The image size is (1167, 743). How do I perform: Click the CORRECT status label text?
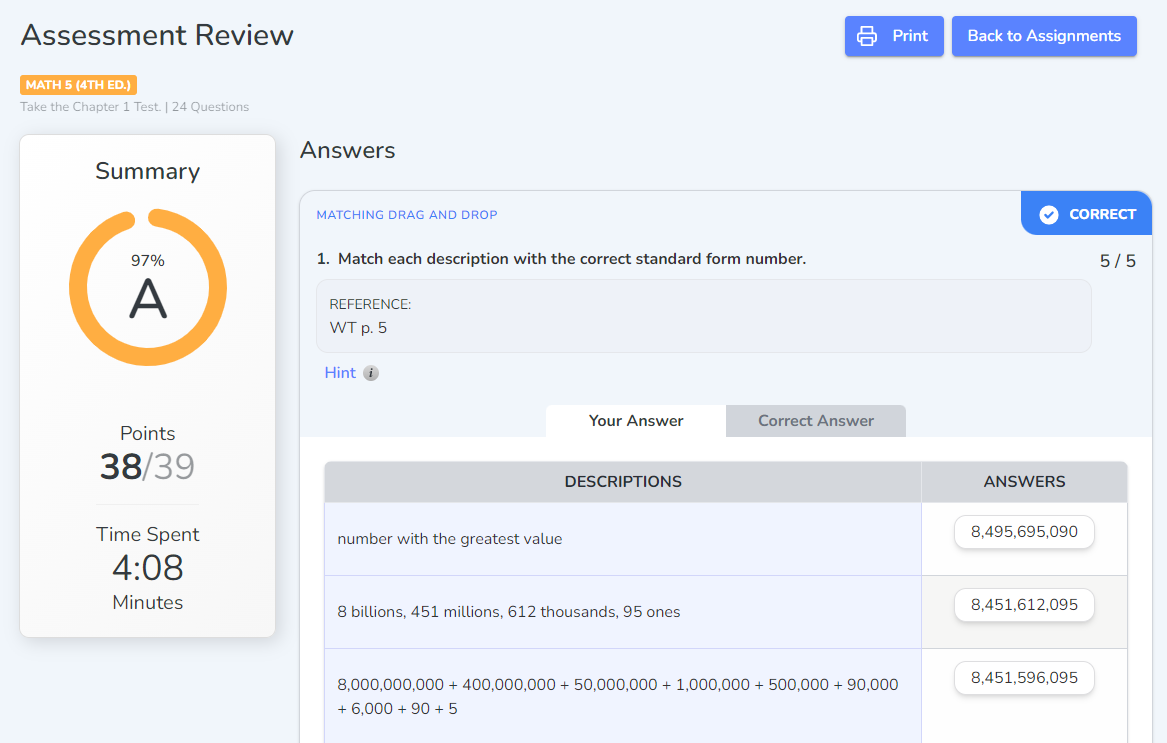point(1102,214)
